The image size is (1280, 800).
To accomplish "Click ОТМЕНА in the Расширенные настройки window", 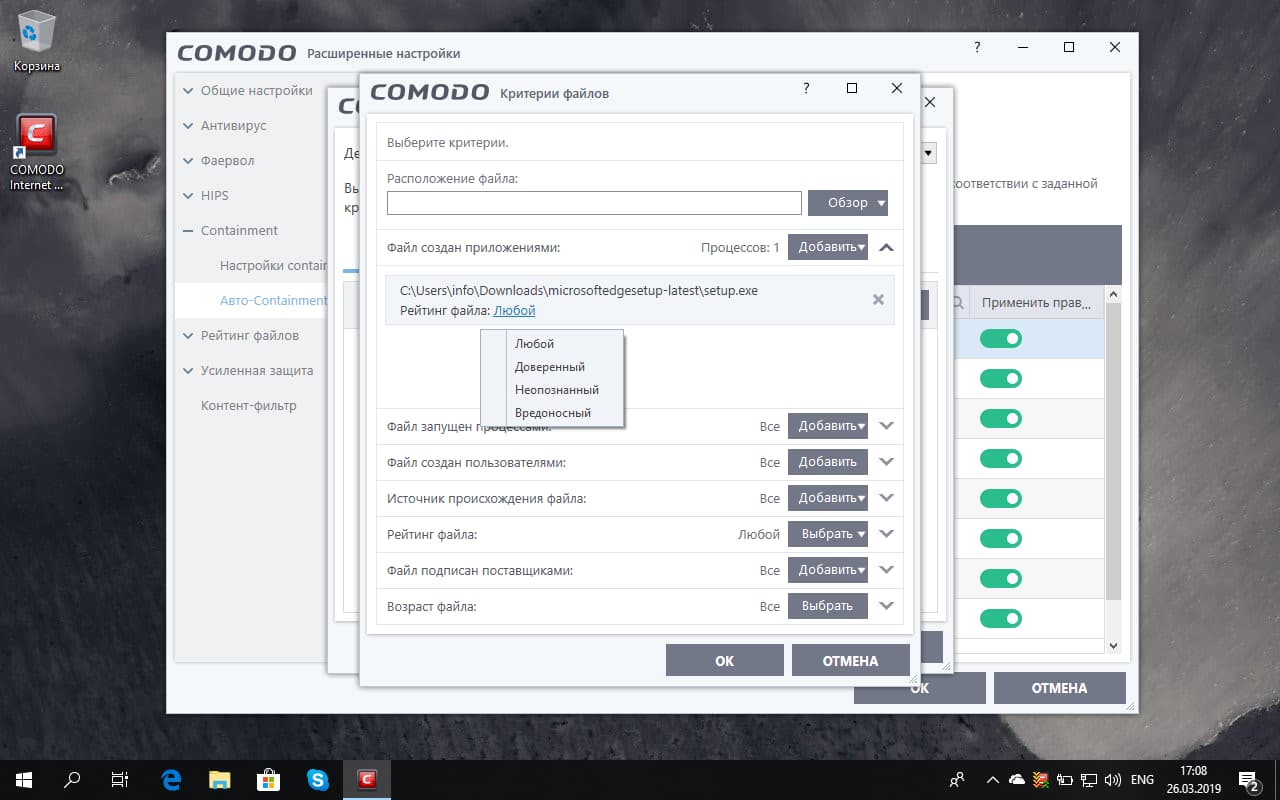I will [1059, 688].
